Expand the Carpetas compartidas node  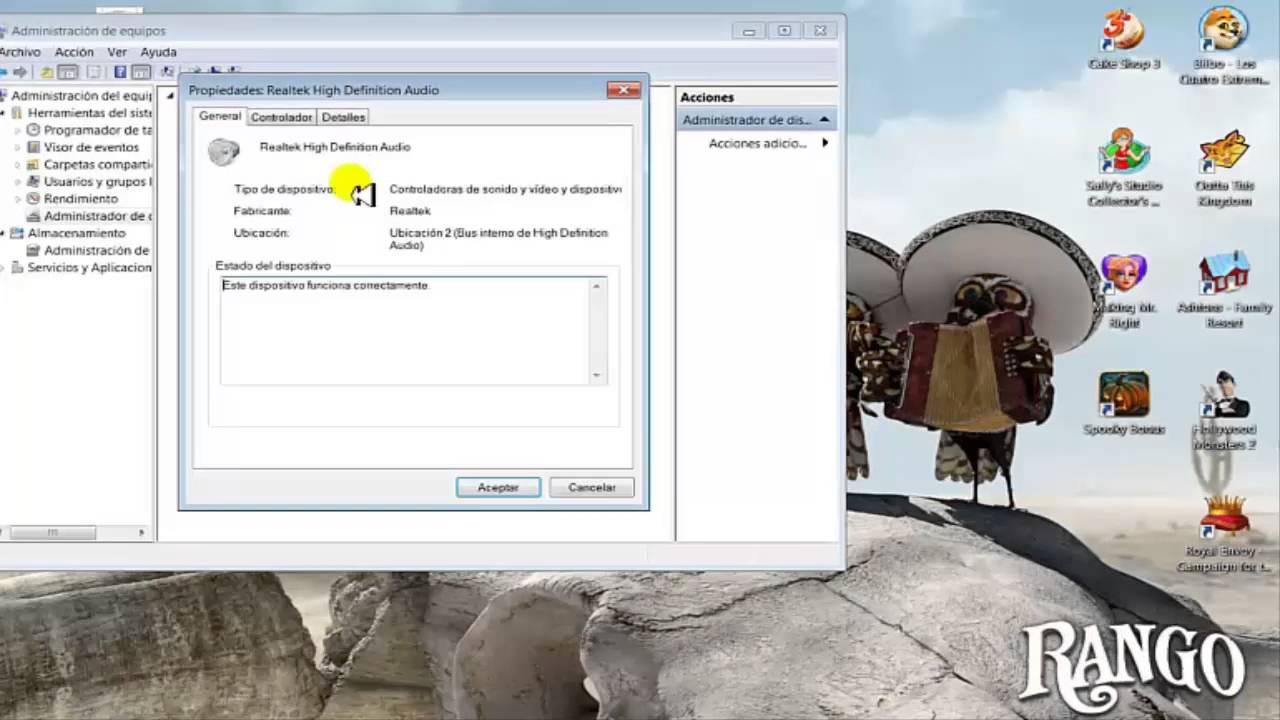(17, 164)
